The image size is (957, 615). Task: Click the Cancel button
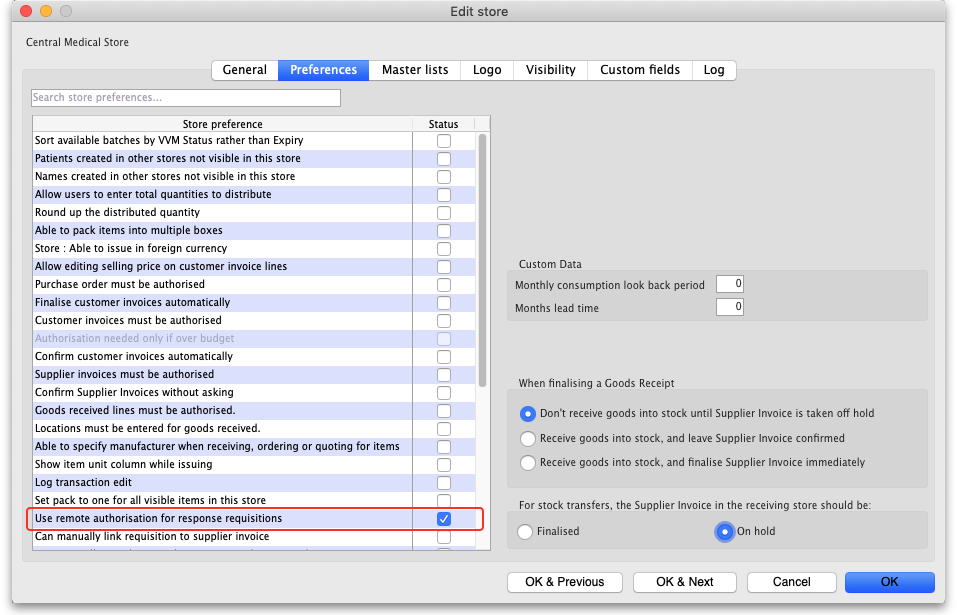[x=791, y=582]
